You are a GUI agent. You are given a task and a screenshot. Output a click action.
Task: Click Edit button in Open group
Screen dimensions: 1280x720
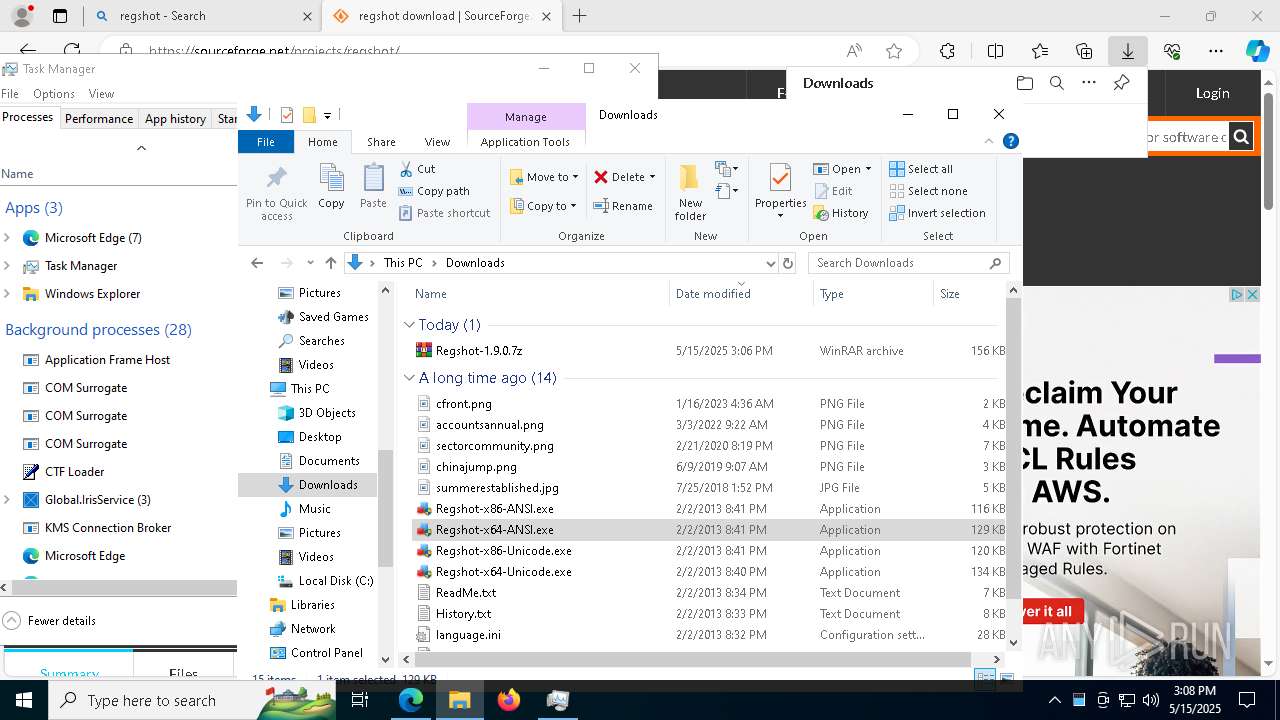[834, 191]
